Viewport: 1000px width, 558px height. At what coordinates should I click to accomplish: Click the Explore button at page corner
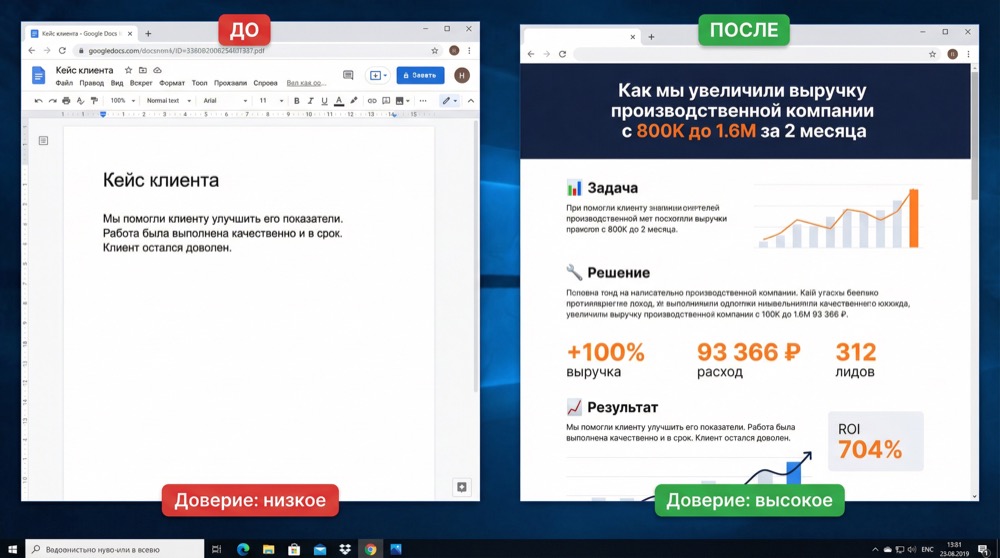pos(462,487)
